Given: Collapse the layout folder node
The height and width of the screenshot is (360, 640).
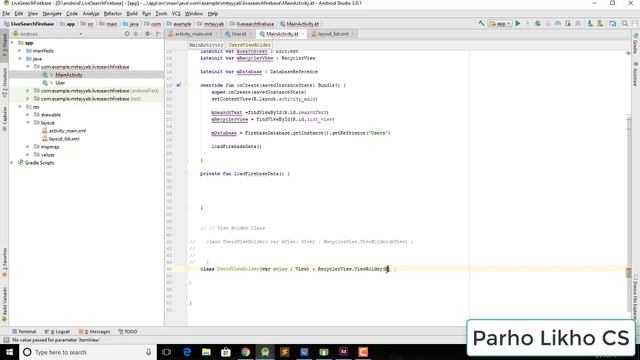Looking at the screenshot, I should click(x=28, y=123).
